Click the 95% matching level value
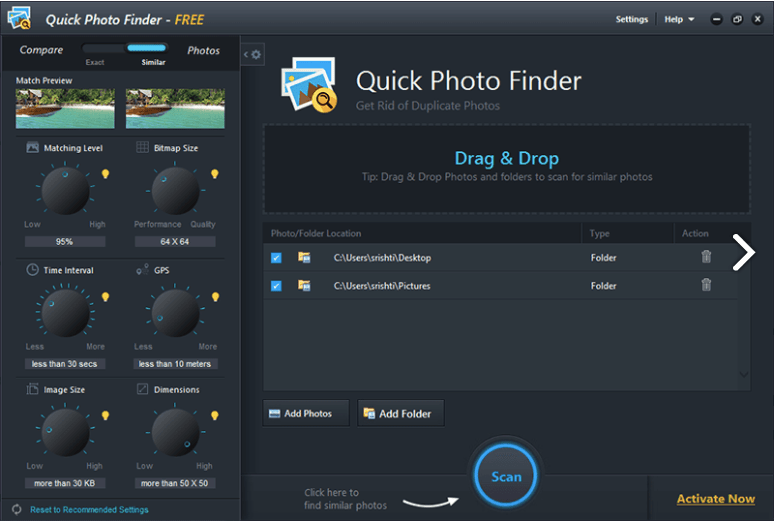The height and width of the screenshot is (521, 774). coord(65,241)
